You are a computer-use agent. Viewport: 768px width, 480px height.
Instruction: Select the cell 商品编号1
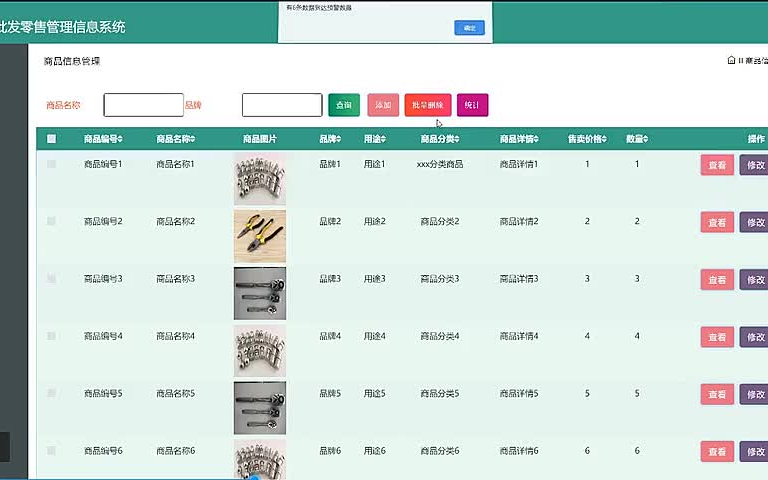click(103, 164)
